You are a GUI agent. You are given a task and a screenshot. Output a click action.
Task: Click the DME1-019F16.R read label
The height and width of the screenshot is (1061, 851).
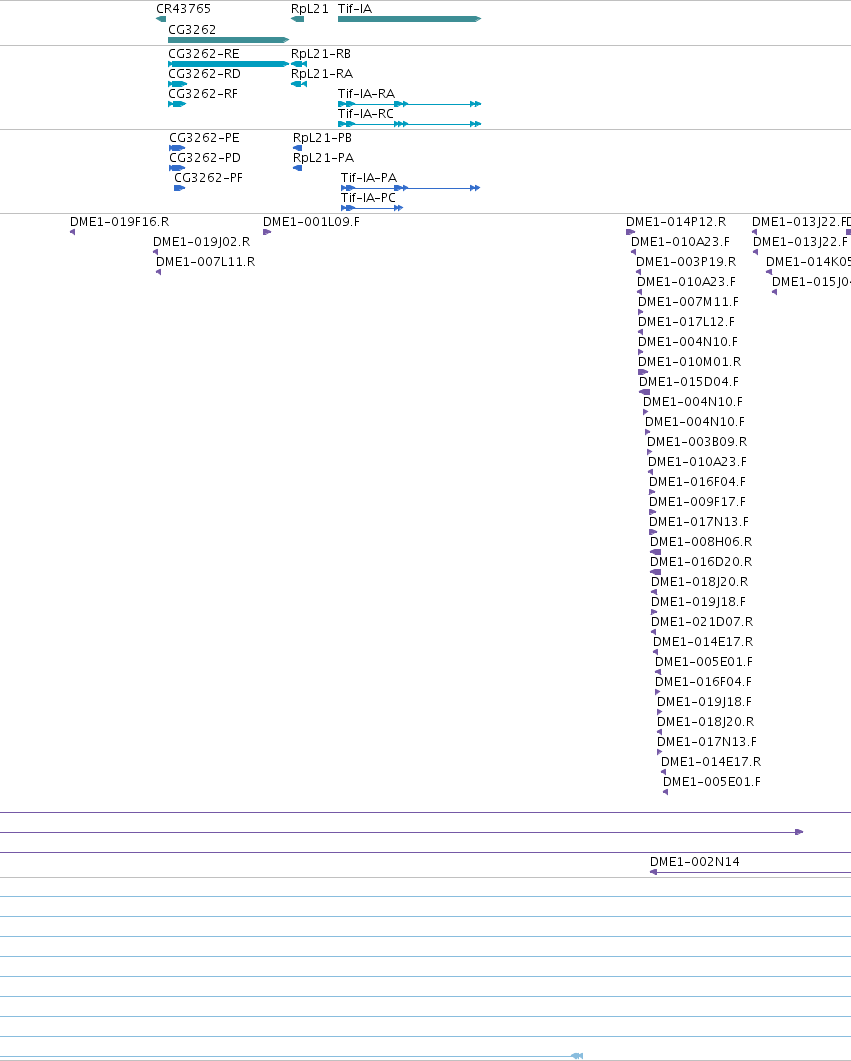120,221
